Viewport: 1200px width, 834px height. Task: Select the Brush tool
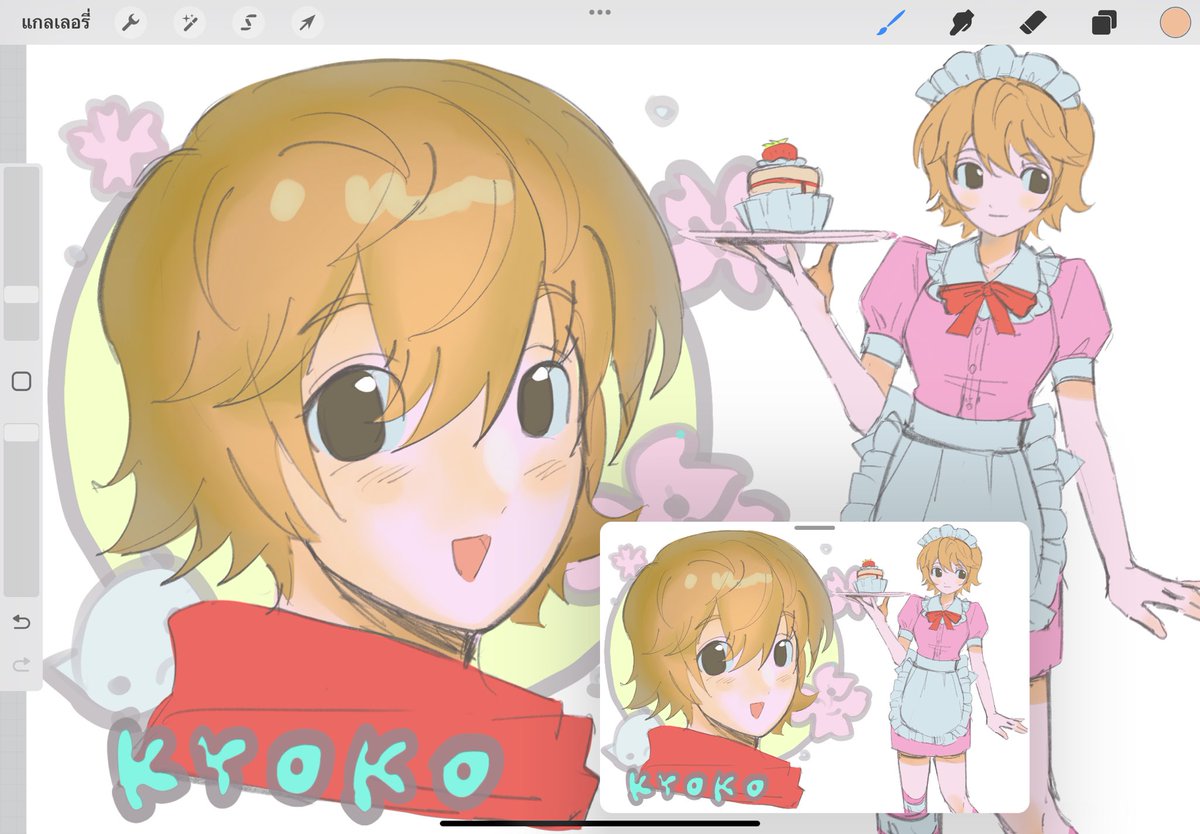pyautogui.click(x=890, y=22)
